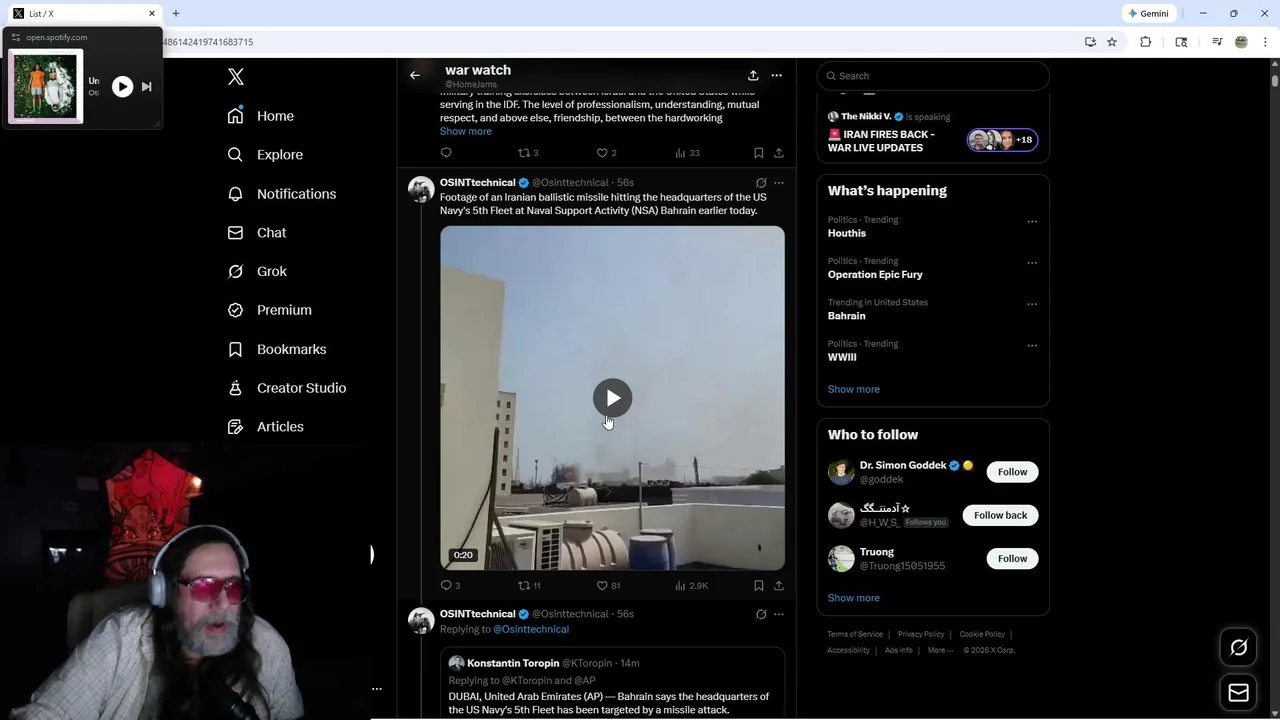Open more options on OSINTtechnical reply post
Viewport: 1280px width, 720px height.
(x=779, y=614)
